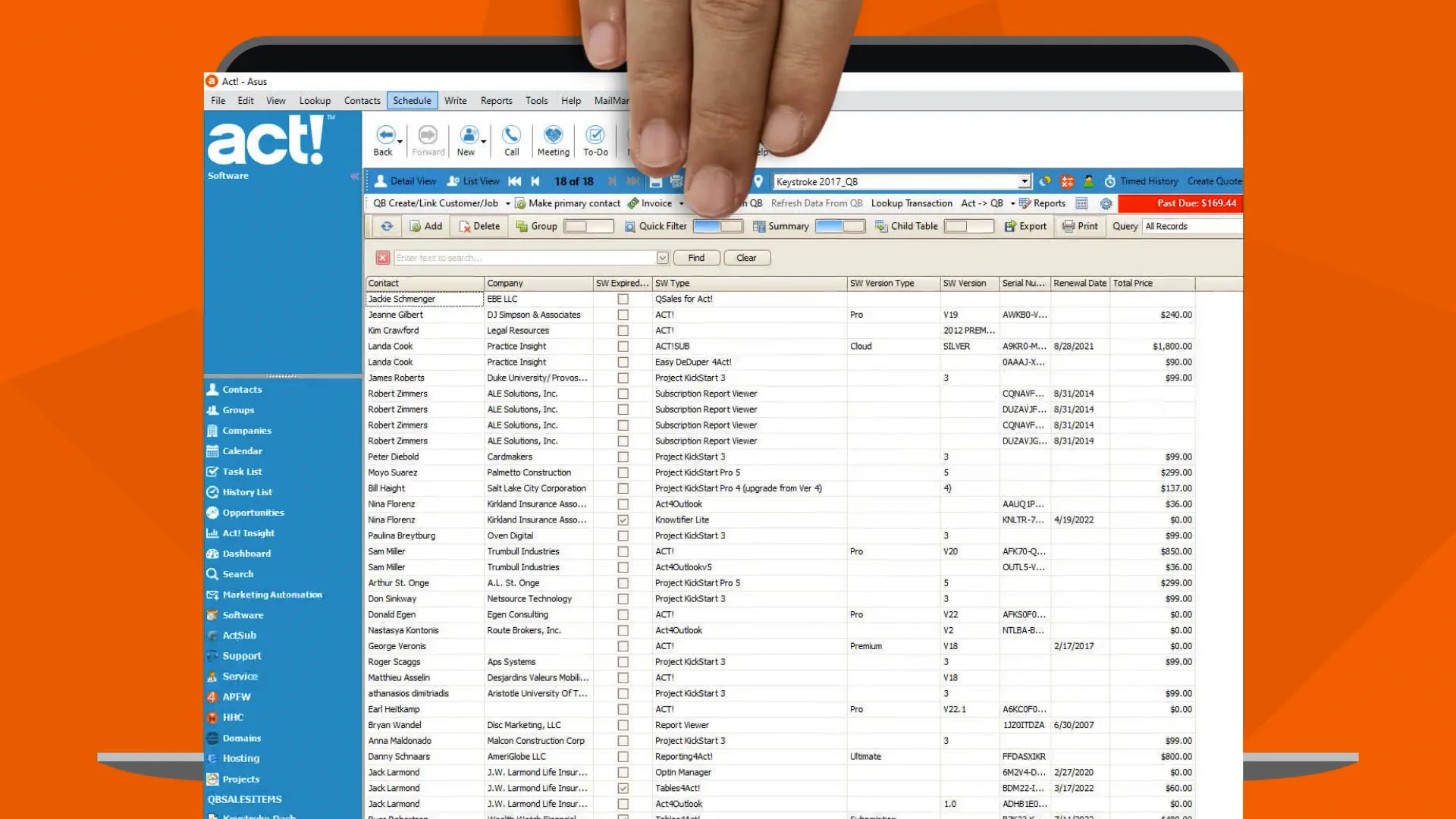Uncheck SW Expired for Knowtifier Lite row
The image size is (1456, 819).
[623, 520]
